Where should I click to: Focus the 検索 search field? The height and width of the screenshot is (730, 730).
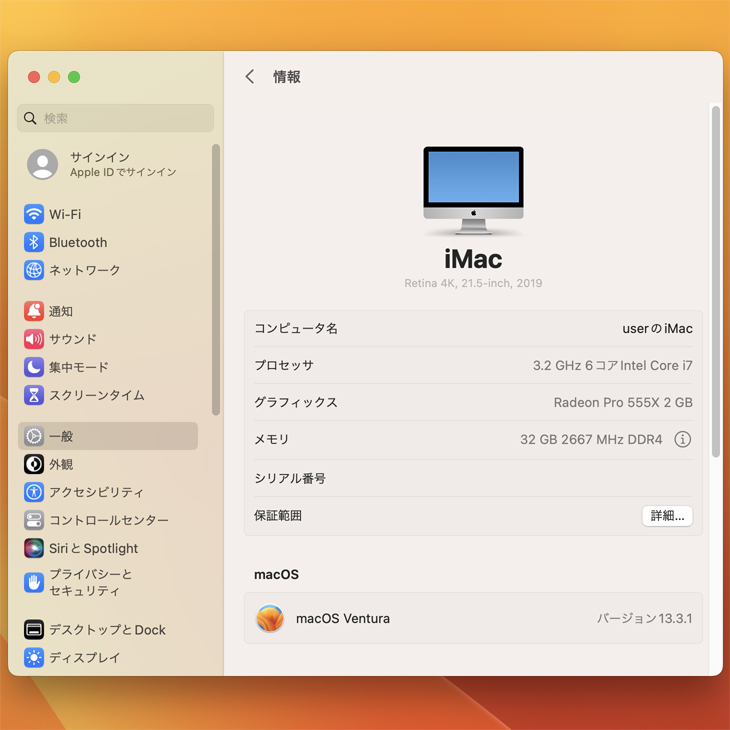[x=115, y=118]
